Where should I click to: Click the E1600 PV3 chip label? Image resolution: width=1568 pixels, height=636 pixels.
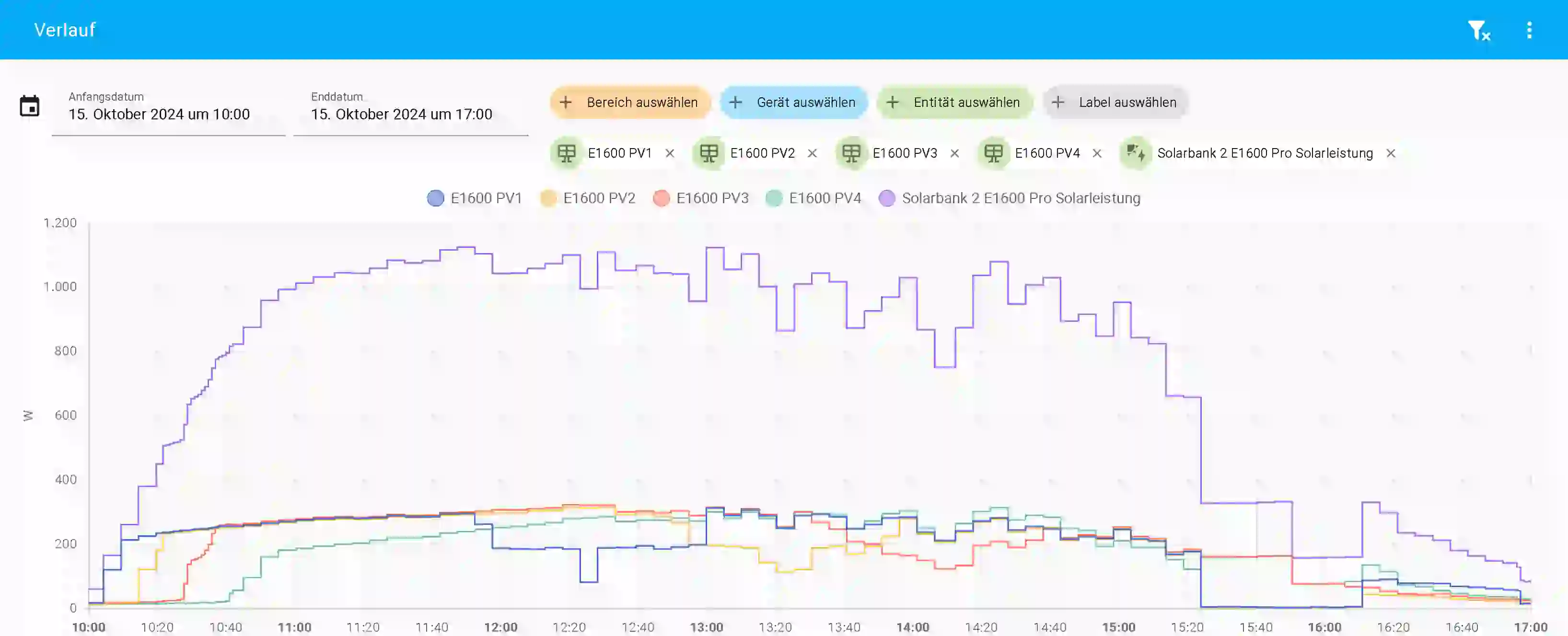(x=905, y=153)
